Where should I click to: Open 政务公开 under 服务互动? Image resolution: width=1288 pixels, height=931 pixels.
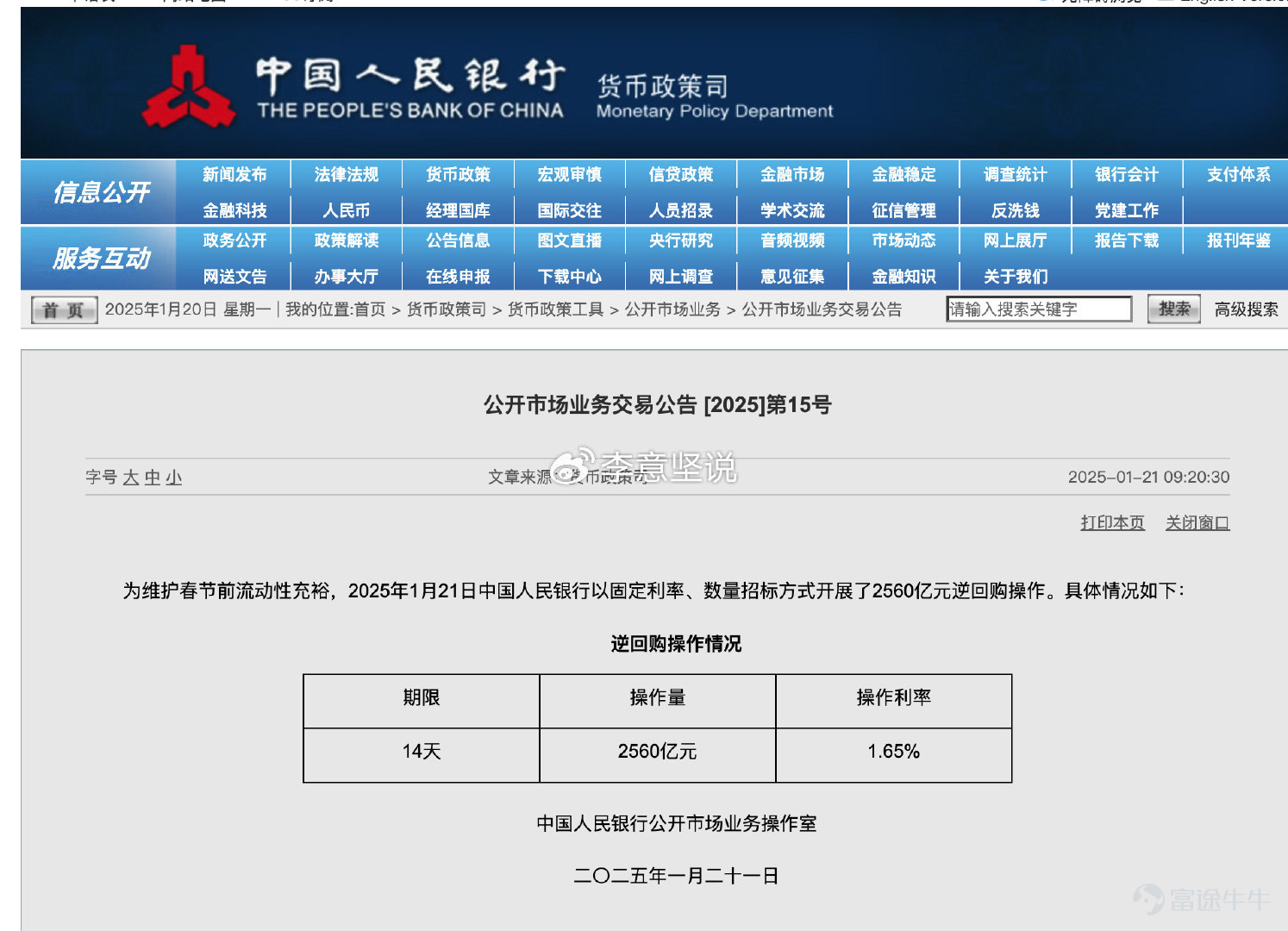click(234, 241)
